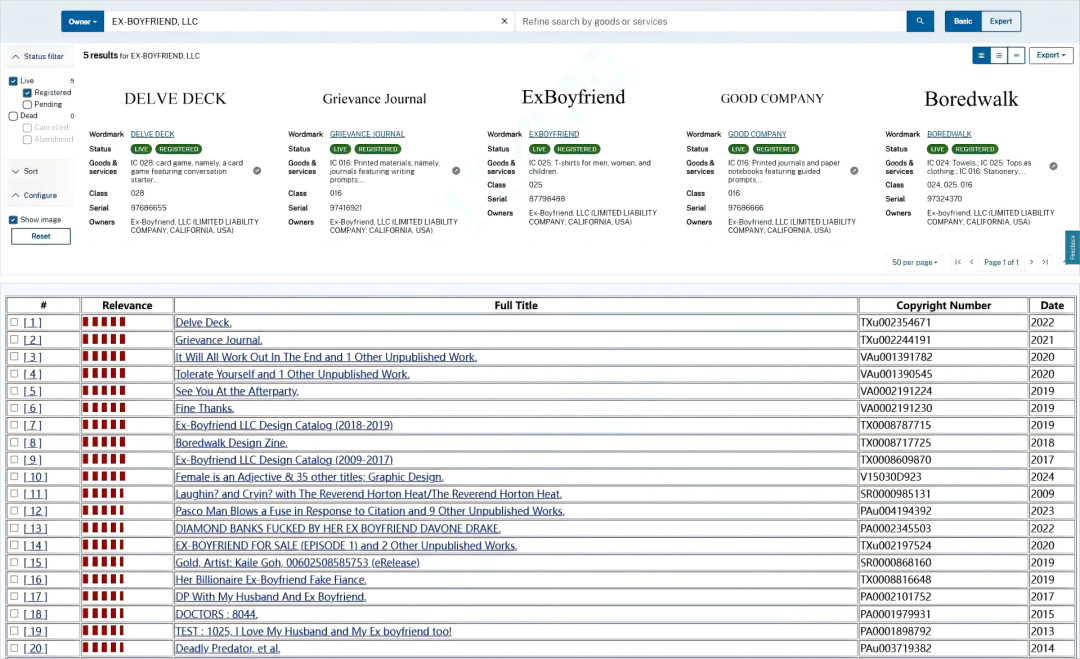This screenshot has width=1080, height=659.
Task: Click the refine search by goods field
Action: [710, 21]
